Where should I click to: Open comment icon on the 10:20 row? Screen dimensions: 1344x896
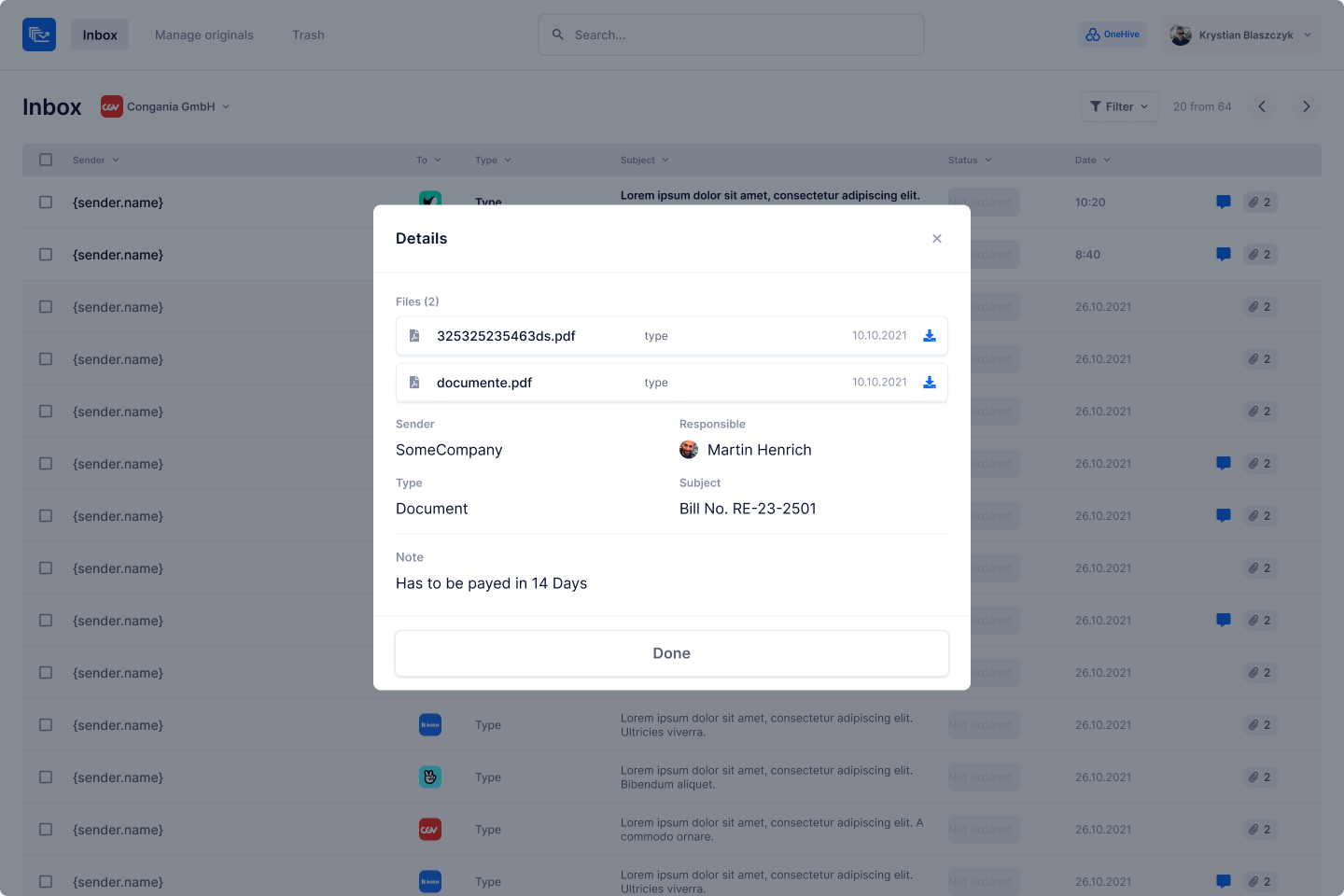[x=1223, y=203]
